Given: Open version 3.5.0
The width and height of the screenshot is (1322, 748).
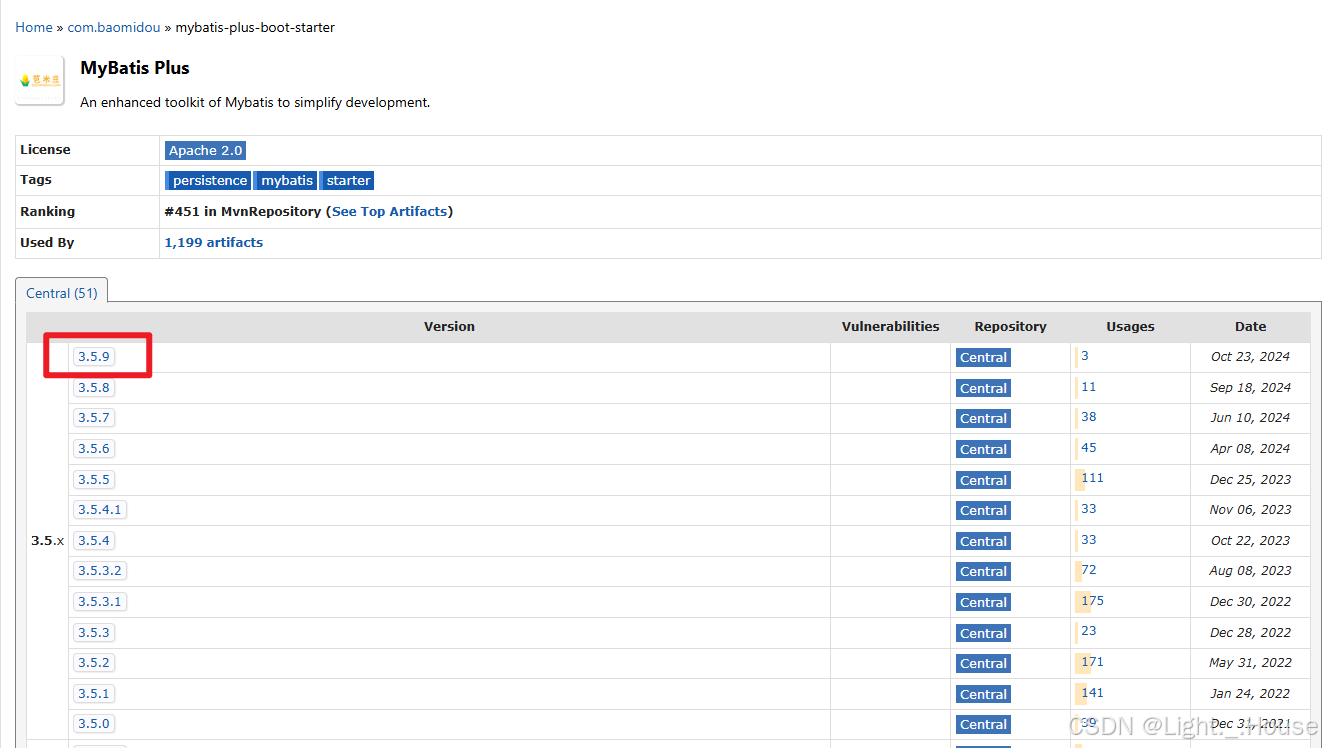Looking at the screenshot, I should 94,724.
